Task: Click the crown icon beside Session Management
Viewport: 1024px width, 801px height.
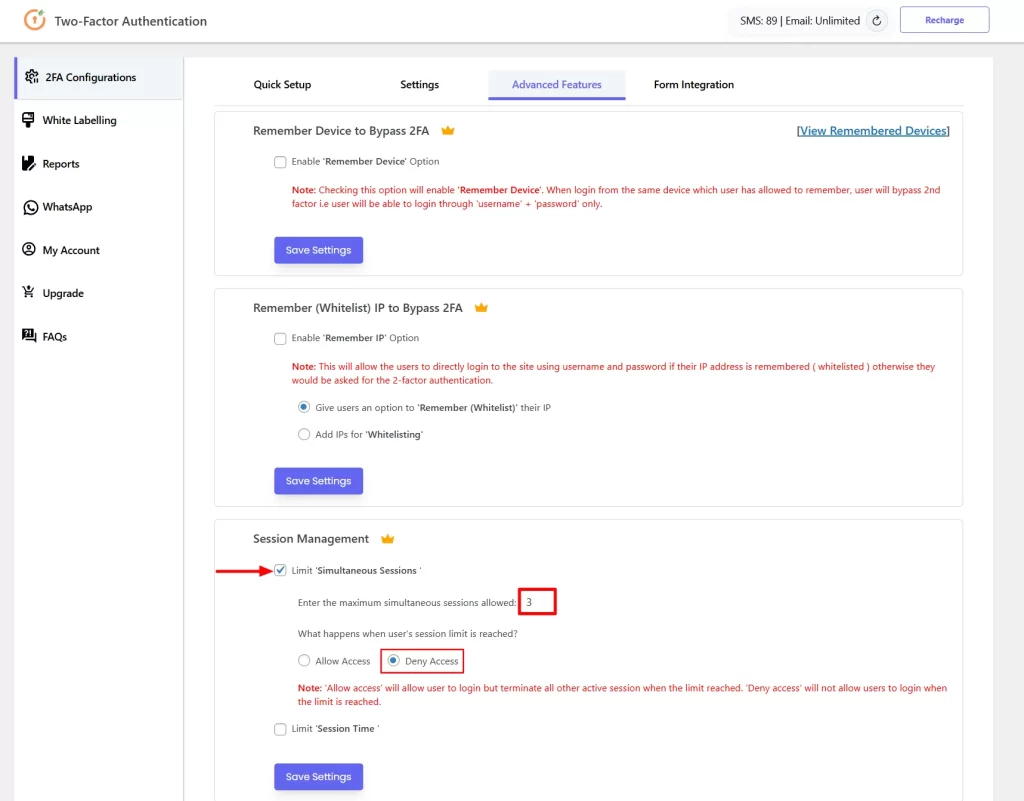Action: (x=387, y=539)
